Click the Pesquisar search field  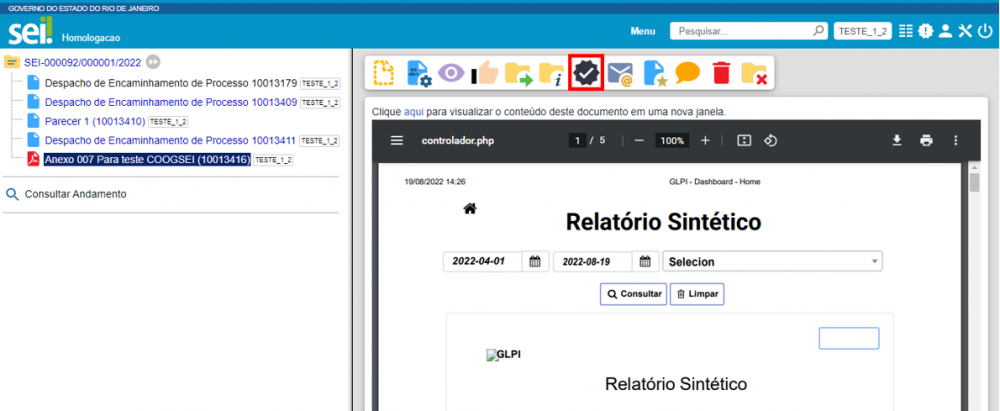[742, 31]
